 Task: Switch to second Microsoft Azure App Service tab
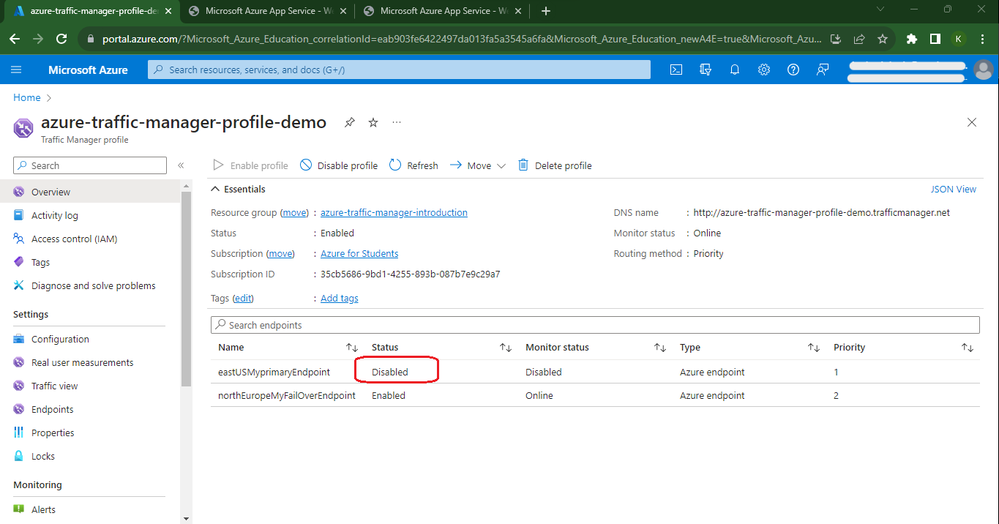[x=443, y=11]
